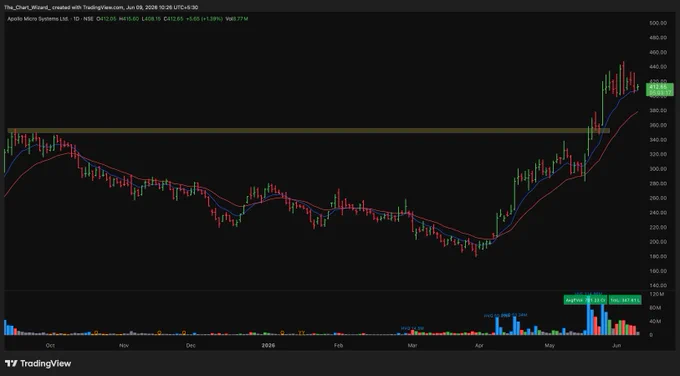Screen dimensions: 680x376
Task: Click the 340.00 price scale label
Action: tap(658, 140)
